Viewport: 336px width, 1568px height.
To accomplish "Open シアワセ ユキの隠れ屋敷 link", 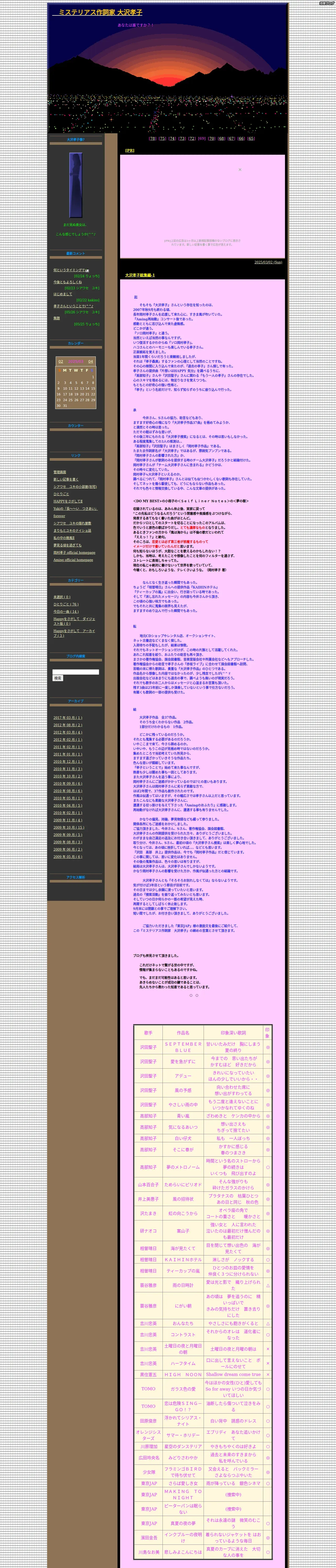I will tap(72, 523).
